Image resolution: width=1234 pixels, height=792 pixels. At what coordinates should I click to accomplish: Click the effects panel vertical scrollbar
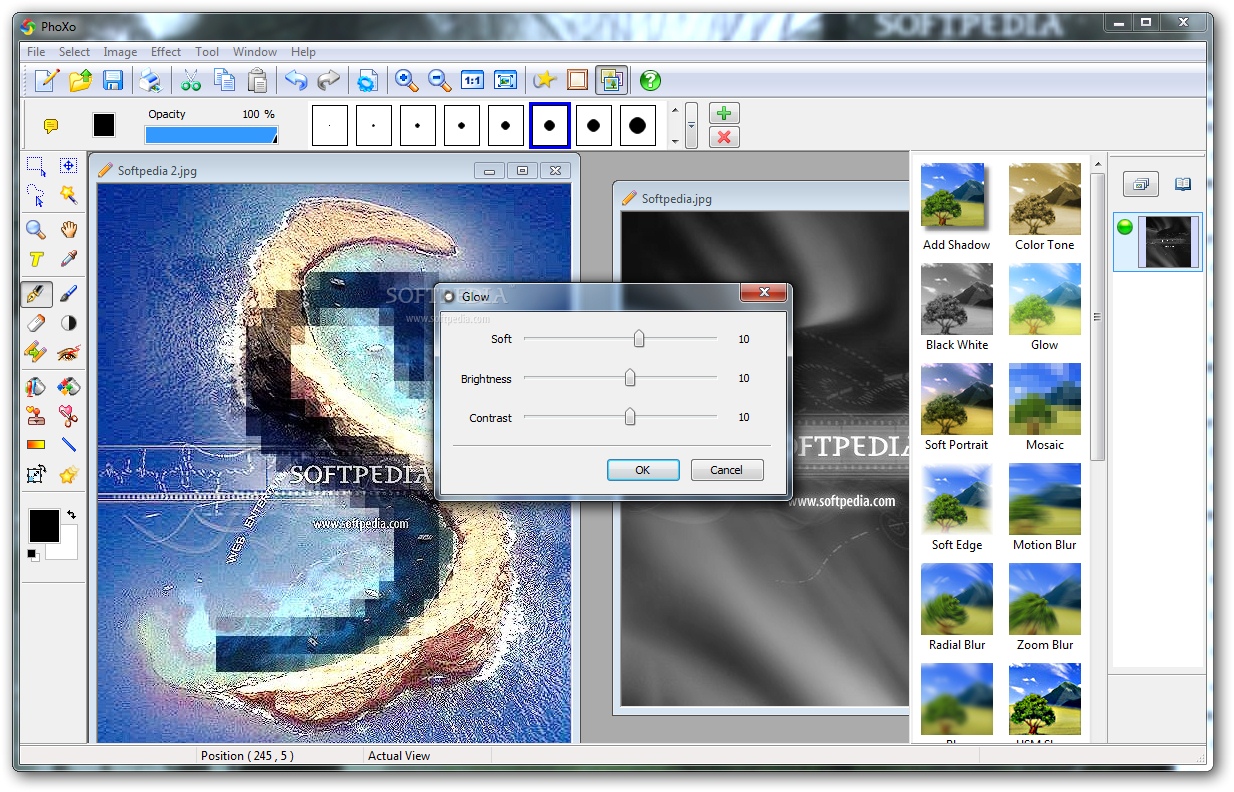[1098, 316]
